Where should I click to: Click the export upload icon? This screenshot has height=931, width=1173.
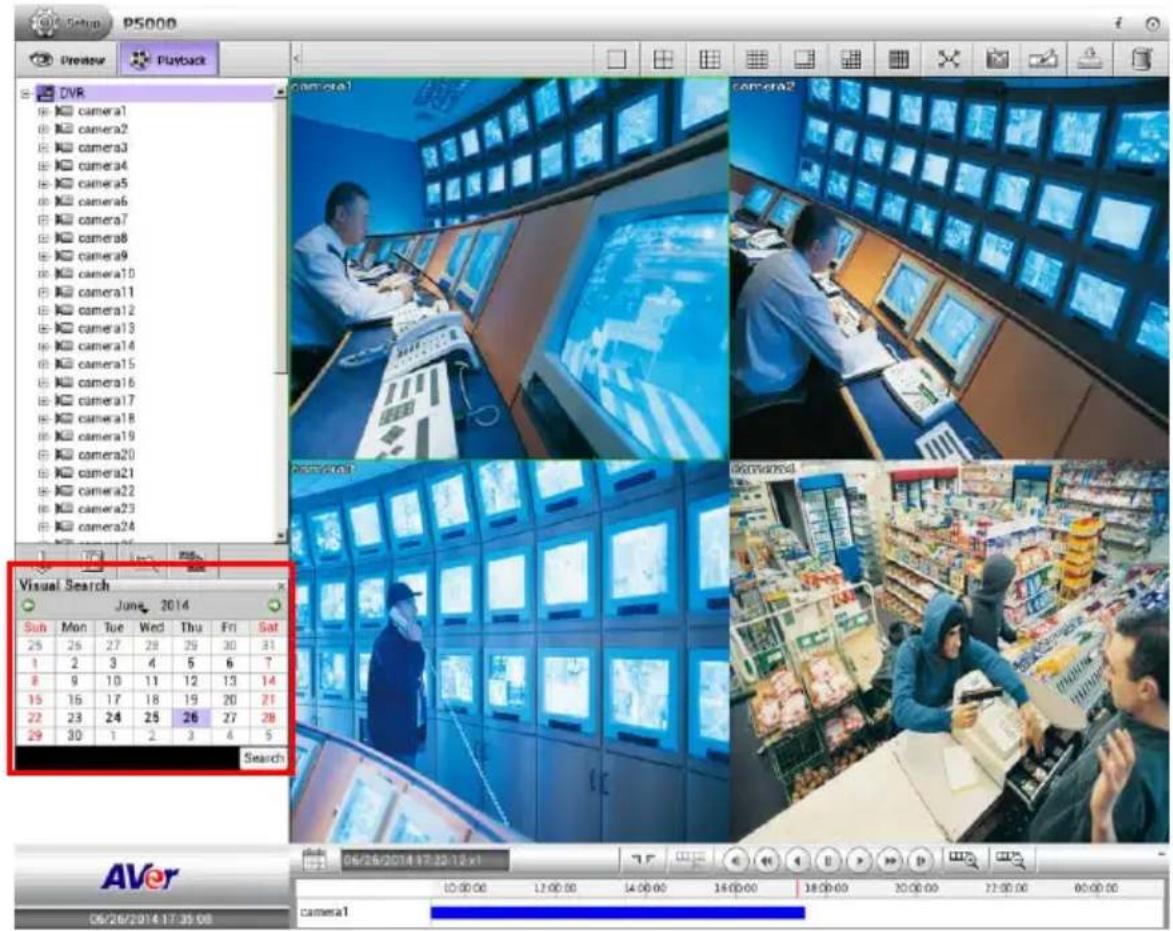(1091, 59)
